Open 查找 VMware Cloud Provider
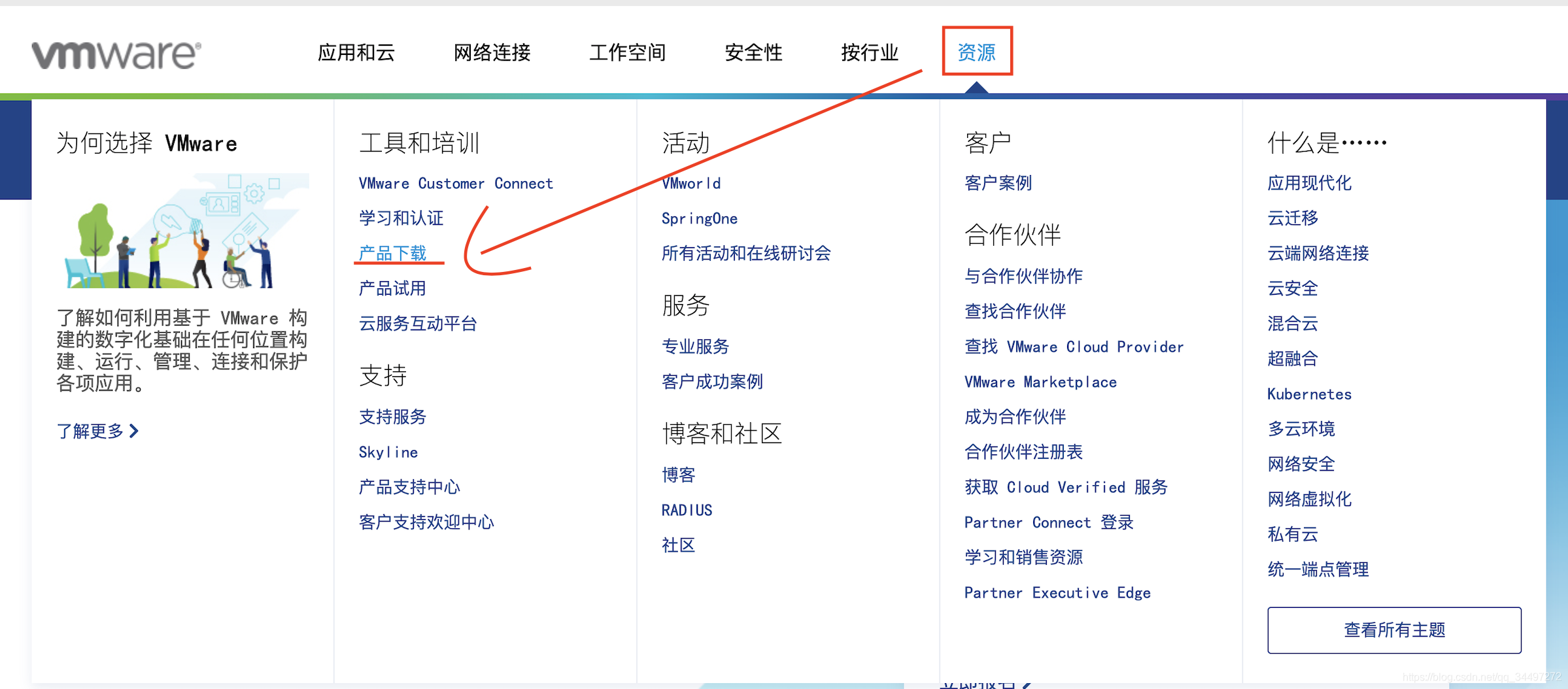This screenshot has height=689, width=1568. point(1074,346)
